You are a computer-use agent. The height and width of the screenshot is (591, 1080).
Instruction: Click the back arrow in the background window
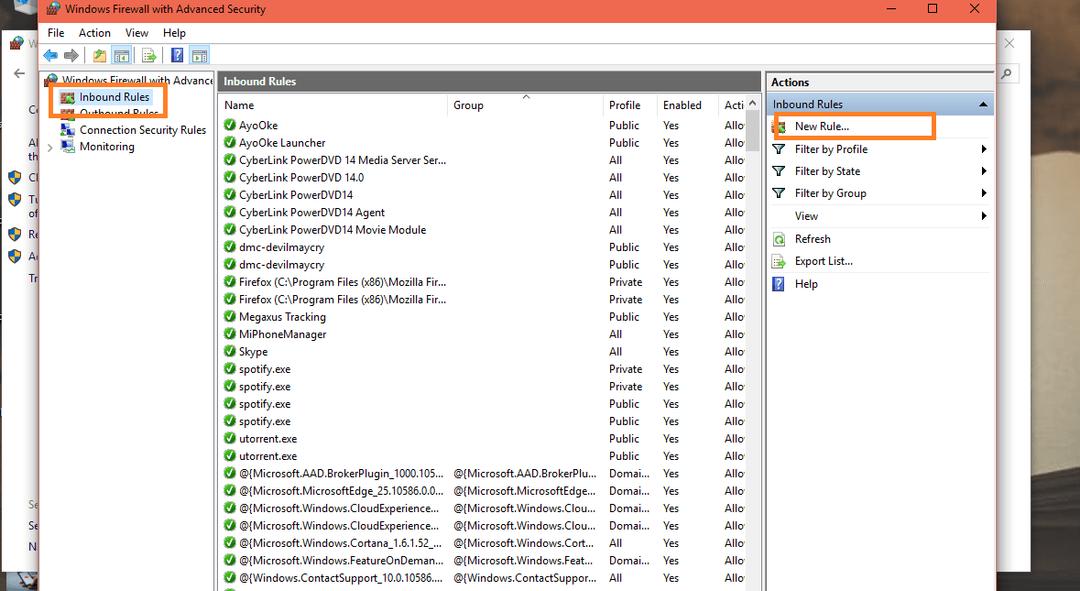(x=19, y=73)
